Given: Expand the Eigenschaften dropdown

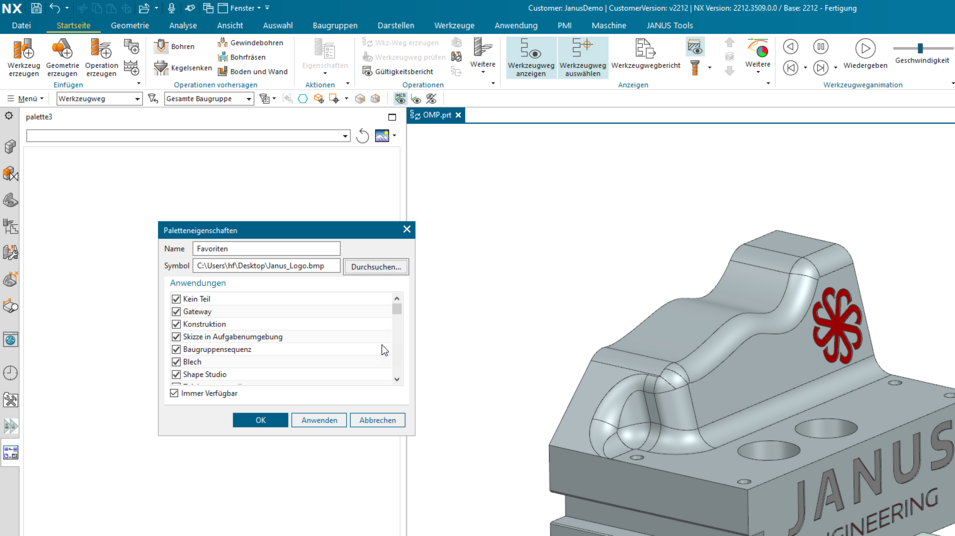Looking at the screenshot, I should 325,57.
